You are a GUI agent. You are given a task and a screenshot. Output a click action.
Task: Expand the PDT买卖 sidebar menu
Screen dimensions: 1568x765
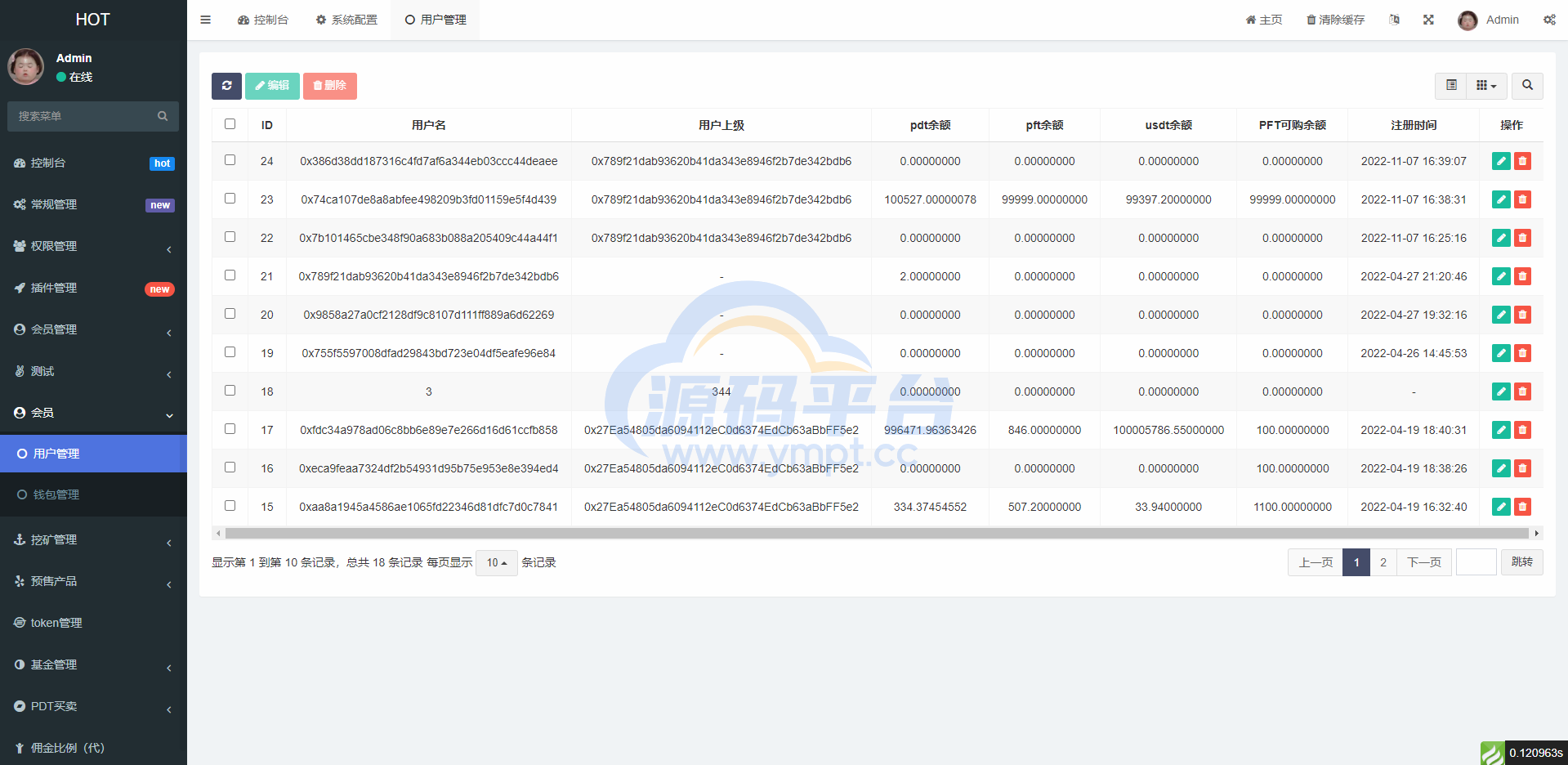pyautogui.click(x=93, y=706)
